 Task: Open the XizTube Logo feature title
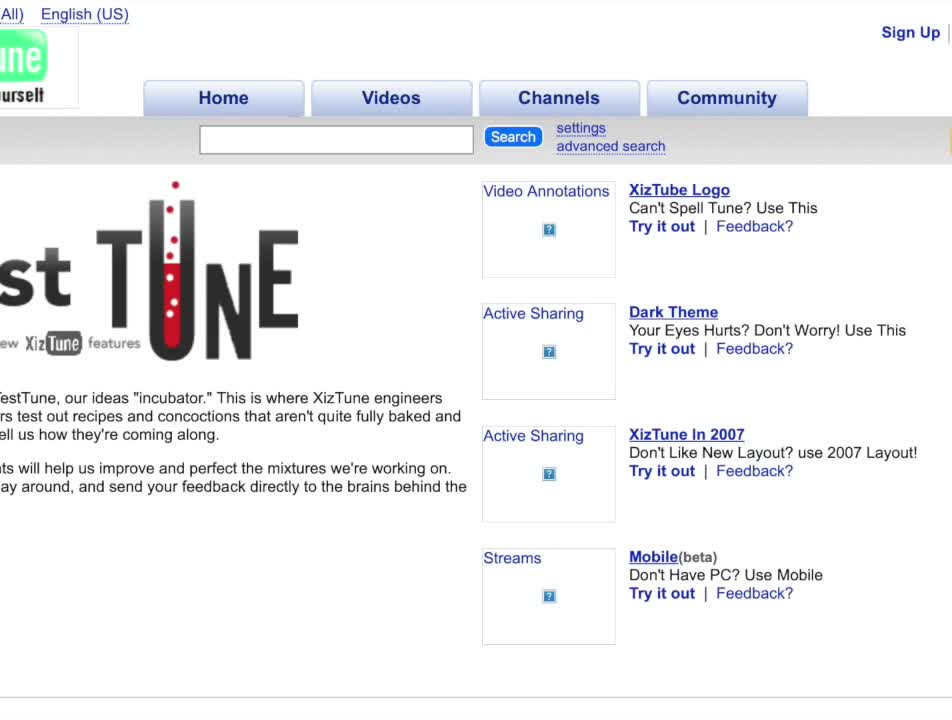(679, 190)
